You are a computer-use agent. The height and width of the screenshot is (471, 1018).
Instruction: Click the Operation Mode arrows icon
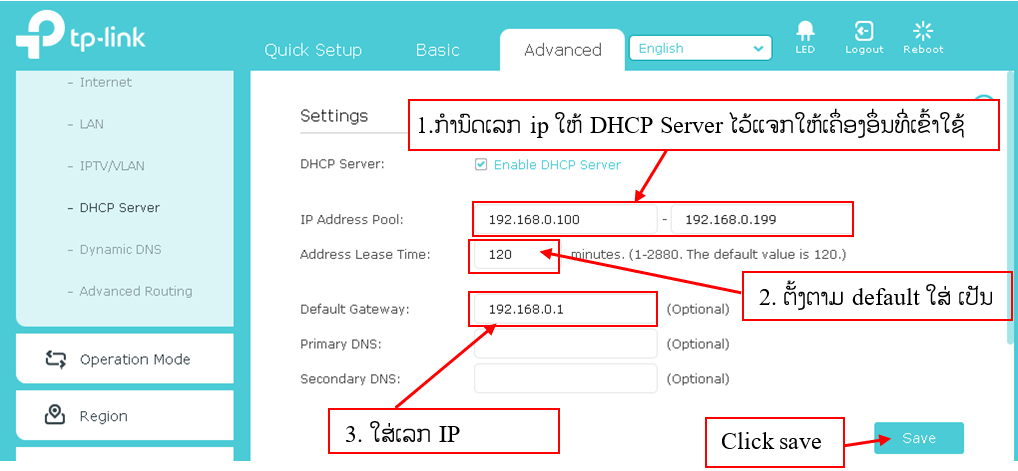click(56, 359)
